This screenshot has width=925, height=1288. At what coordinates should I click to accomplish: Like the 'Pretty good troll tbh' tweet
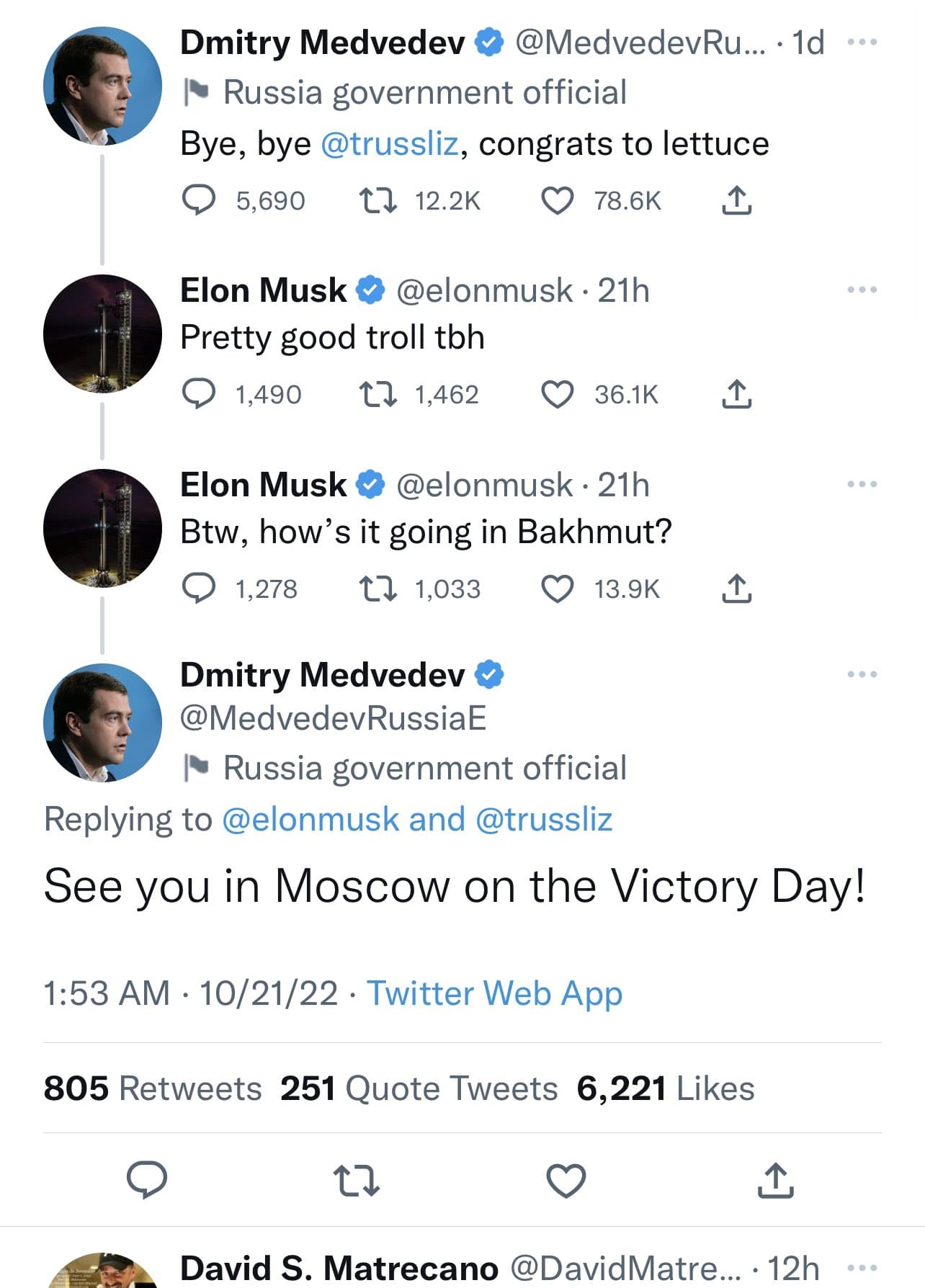click(557, 395)
